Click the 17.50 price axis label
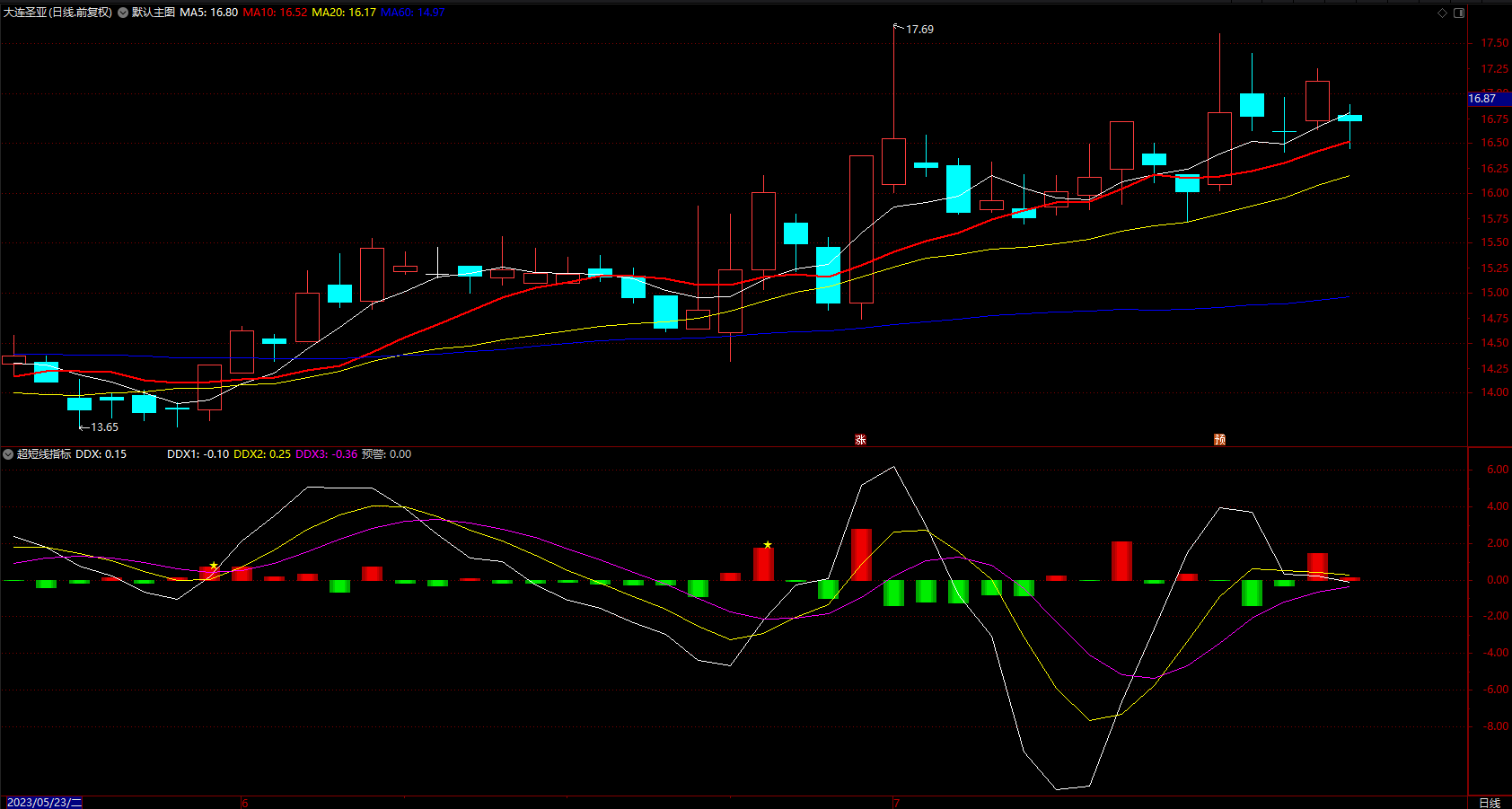 click(1495, 43)
